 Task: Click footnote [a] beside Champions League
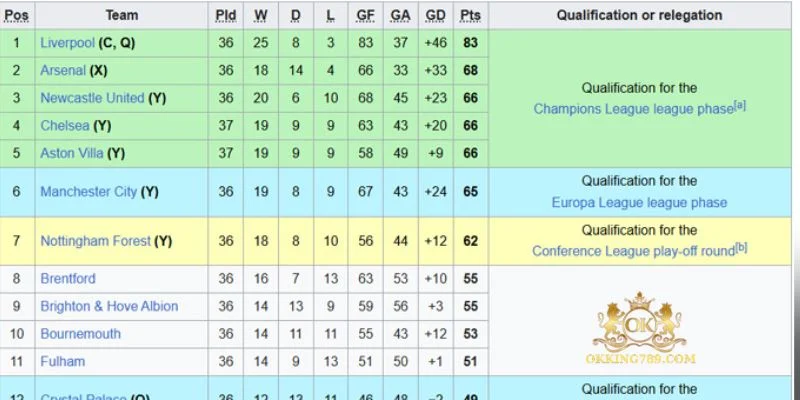[x=740, y=106]
